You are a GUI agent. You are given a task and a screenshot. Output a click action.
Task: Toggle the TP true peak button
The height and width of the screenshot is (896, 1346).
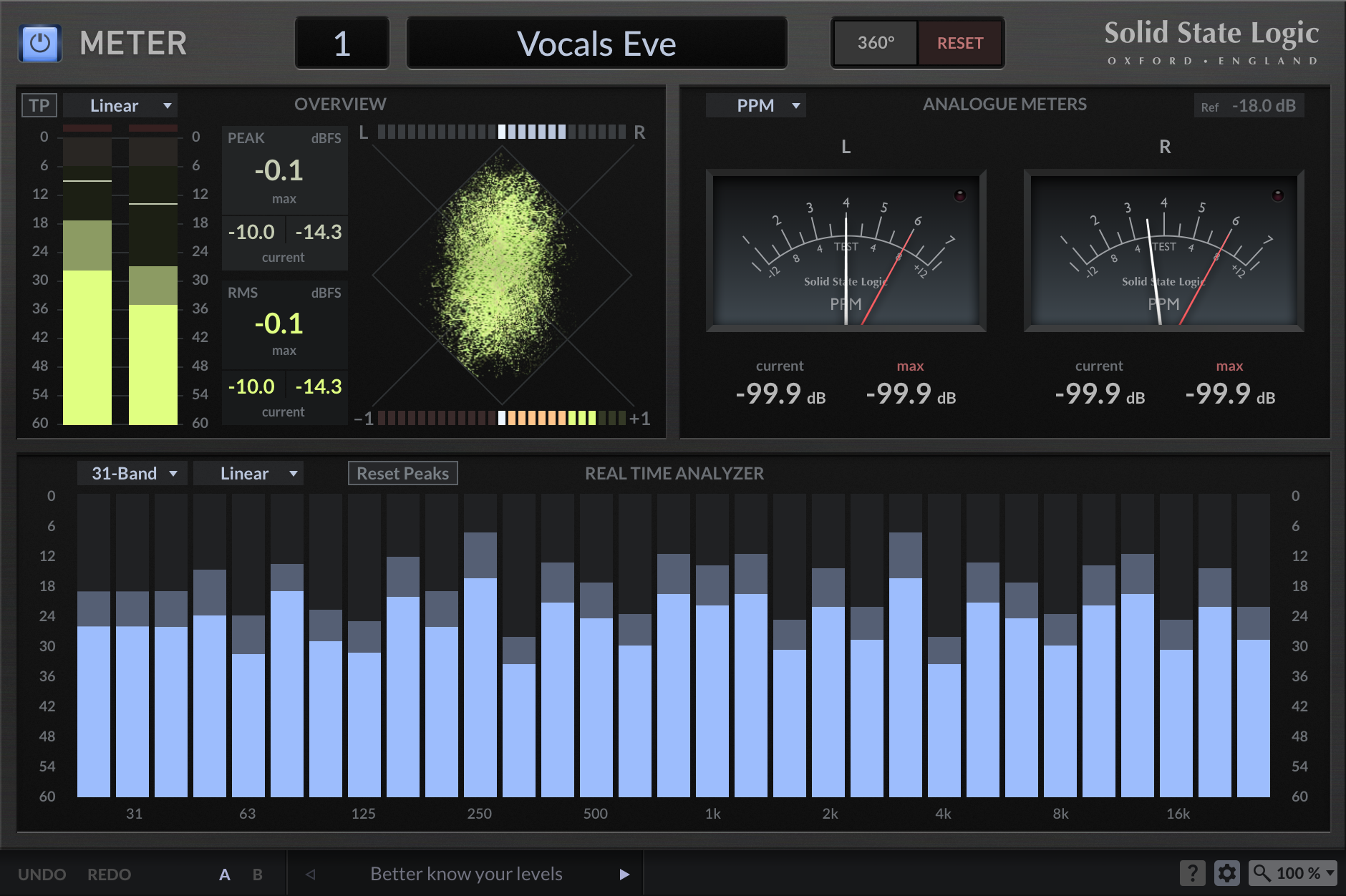coord(39,106)
